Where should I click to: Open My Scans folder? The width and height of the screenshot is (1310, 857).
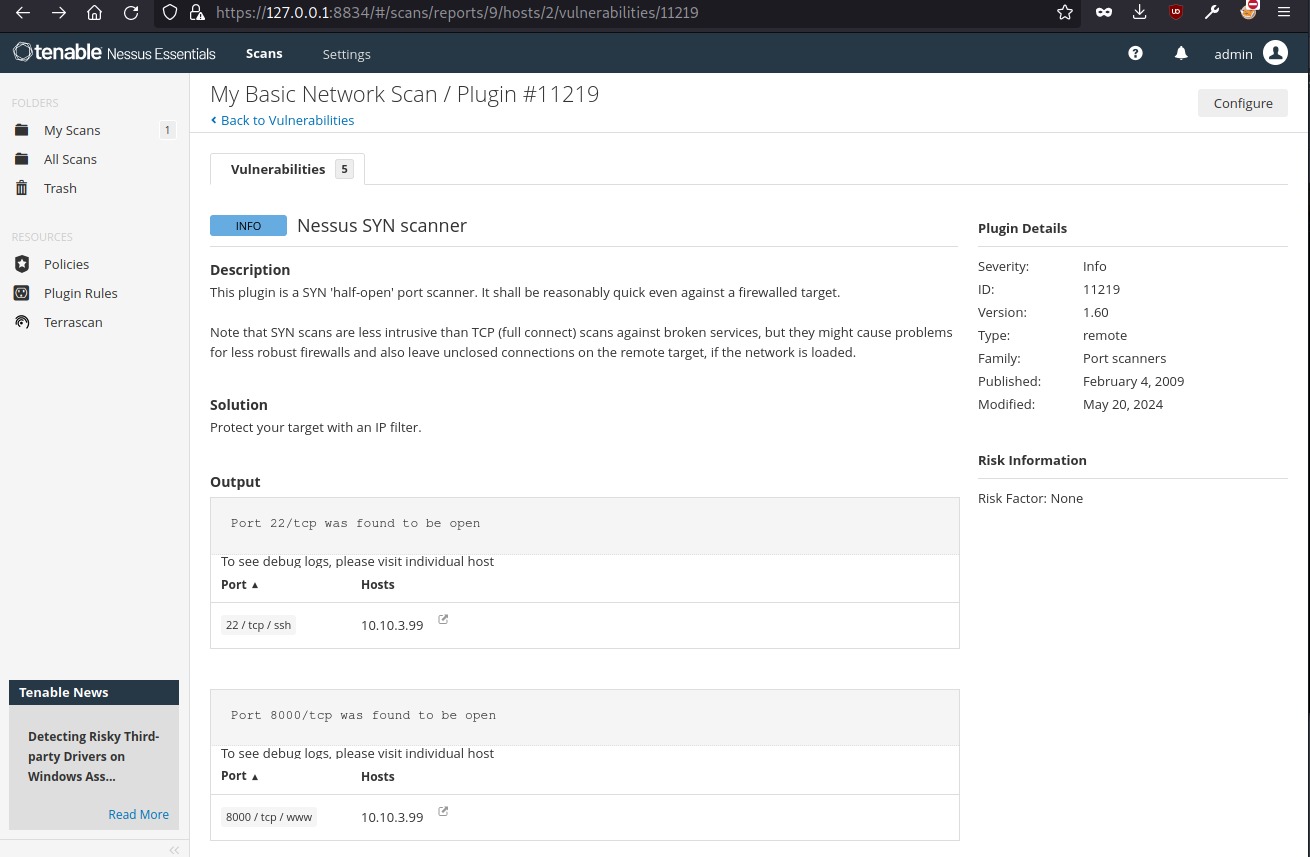coord(72,130)
